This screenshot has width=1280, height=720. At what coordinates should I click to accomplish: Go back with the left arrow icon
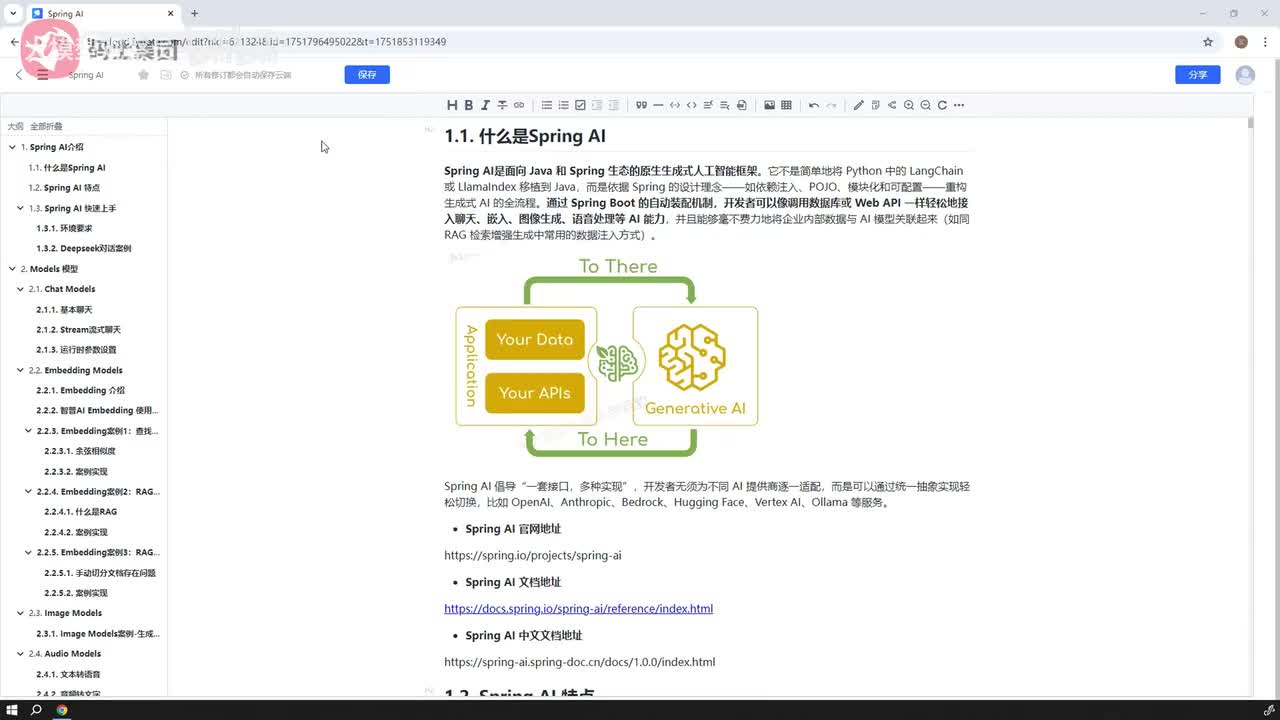(19, 75)
